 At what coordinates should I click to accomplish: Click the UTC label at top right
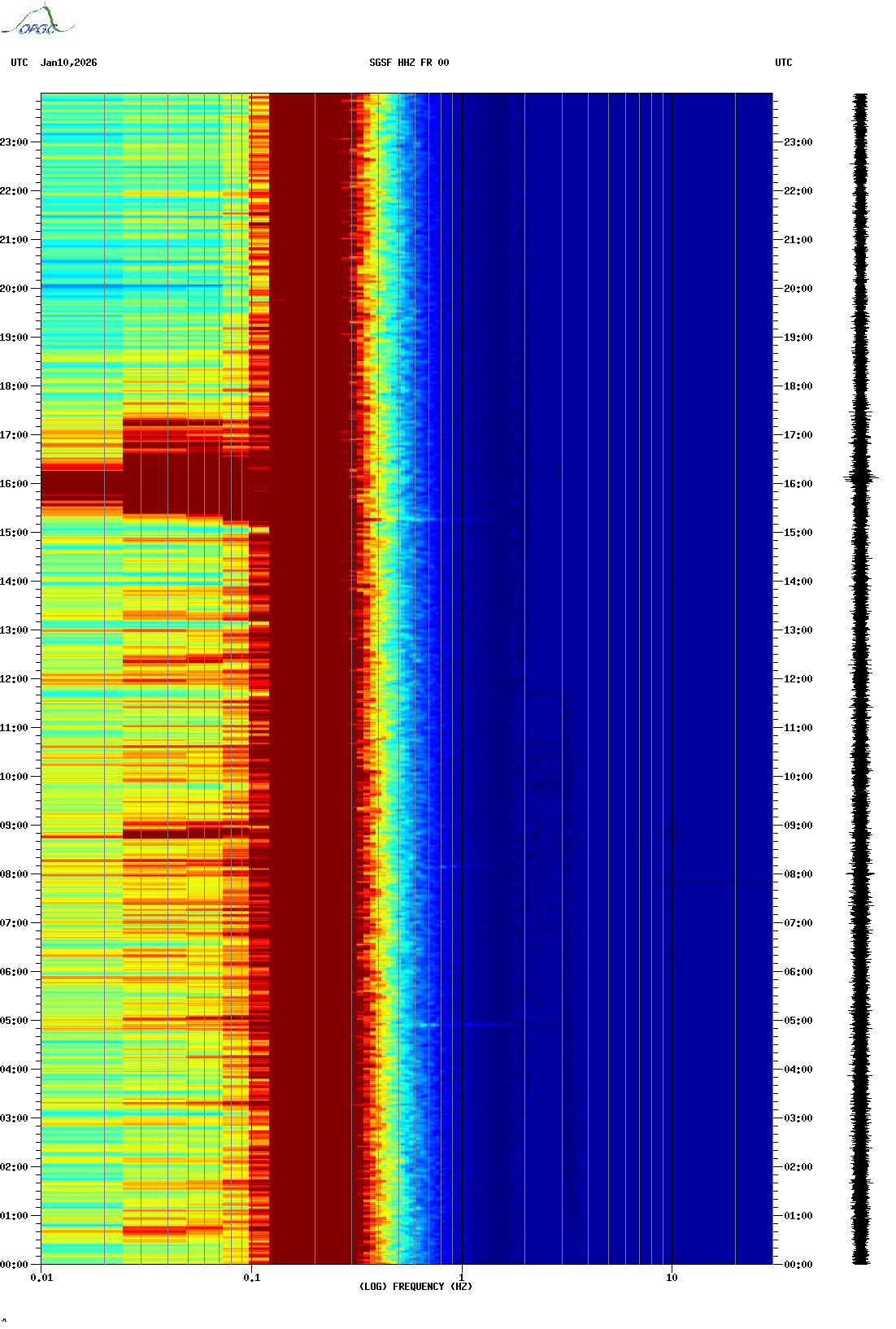(783, 63)
